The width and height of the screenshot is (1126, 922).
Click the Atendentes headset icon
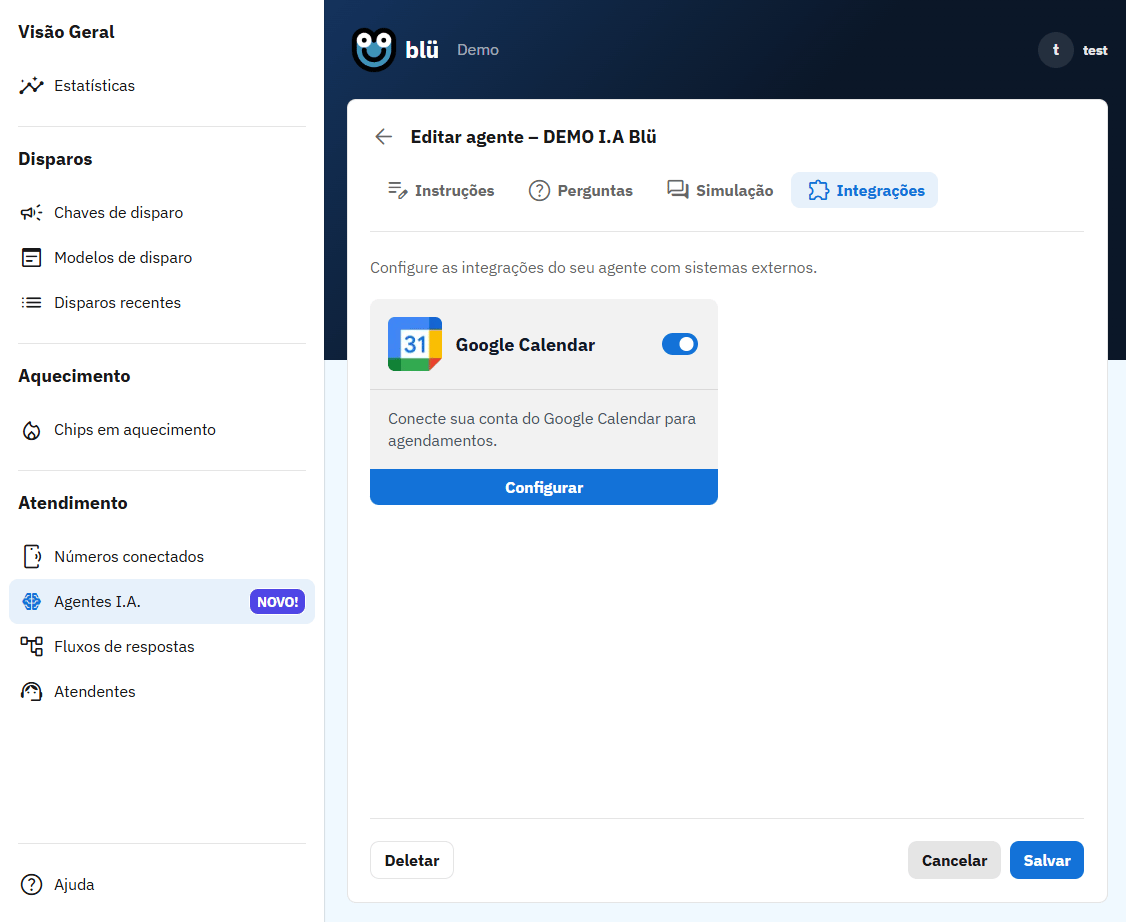(32, 692)
